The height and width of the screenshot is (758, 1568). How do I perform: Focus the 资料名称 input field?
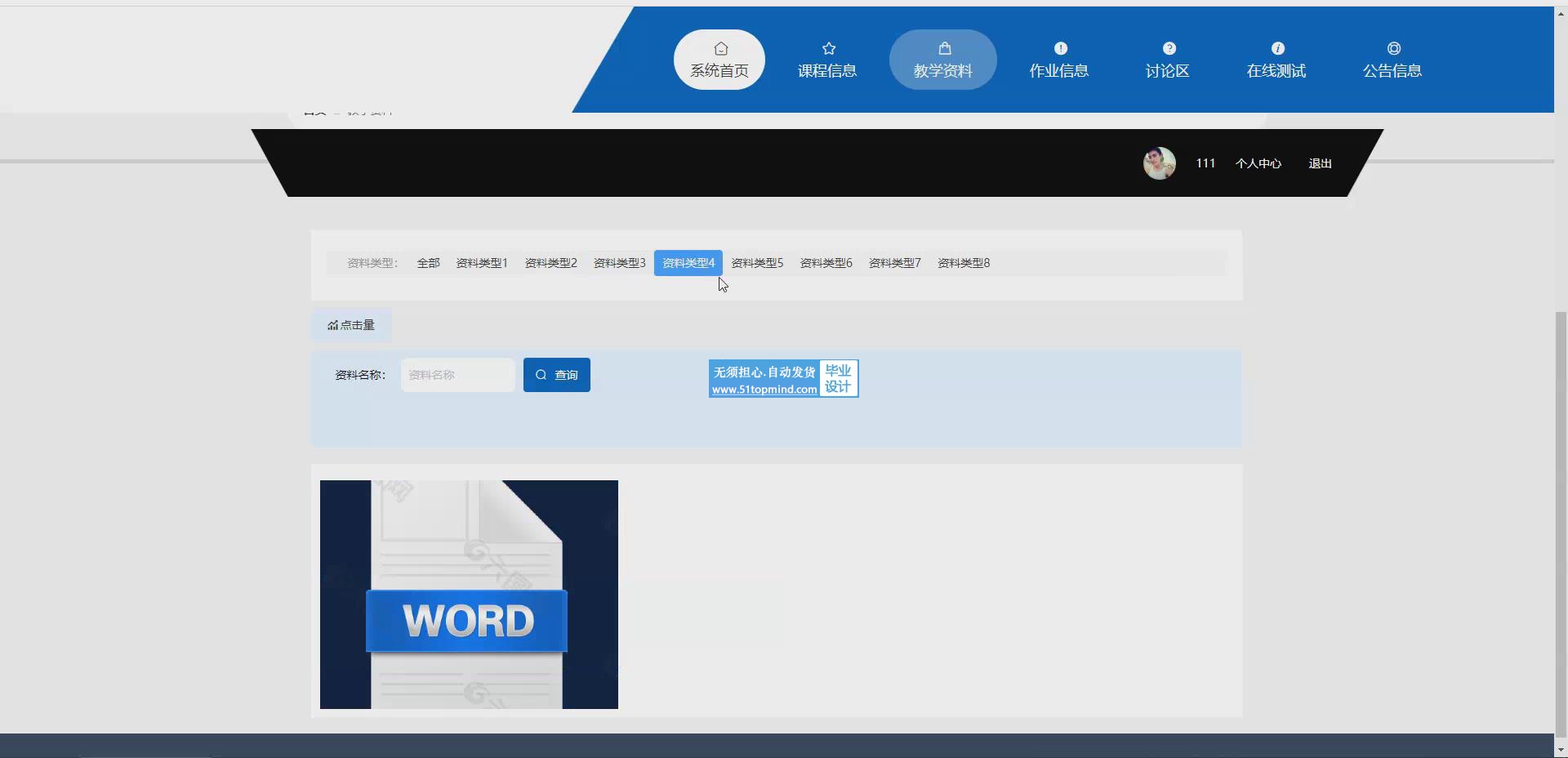click(457, 375)
